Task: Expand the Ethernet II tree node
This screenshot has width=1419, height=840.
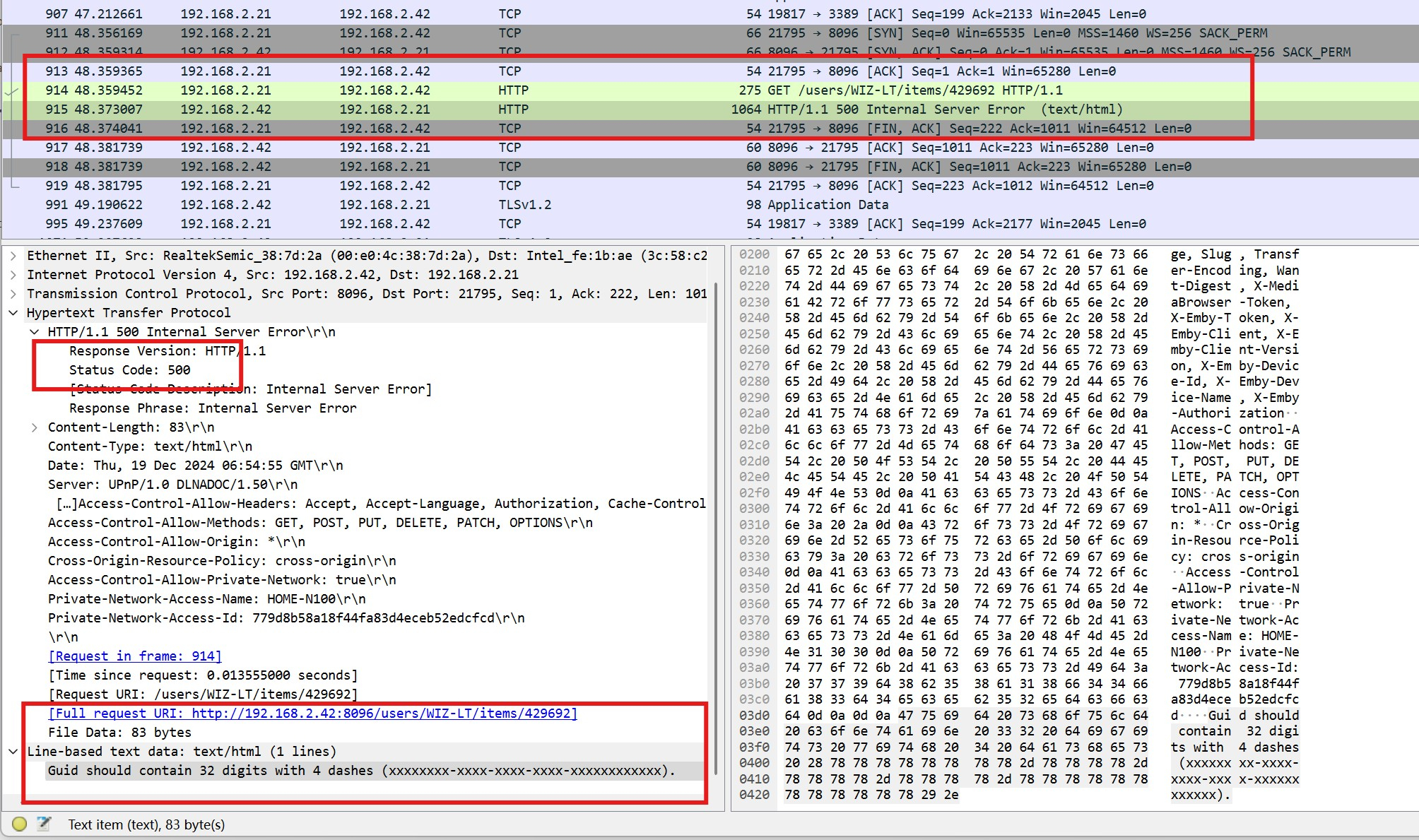Action: click(x=13, y=256)
